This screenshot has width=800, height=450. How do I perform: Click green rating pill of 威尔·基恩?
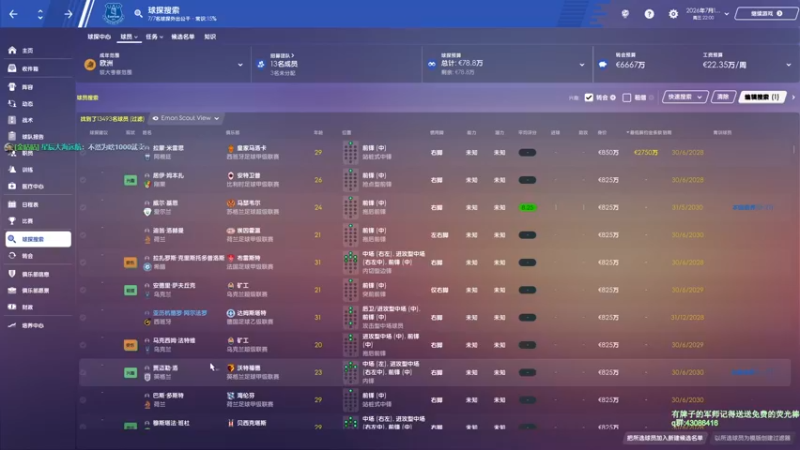527,208
